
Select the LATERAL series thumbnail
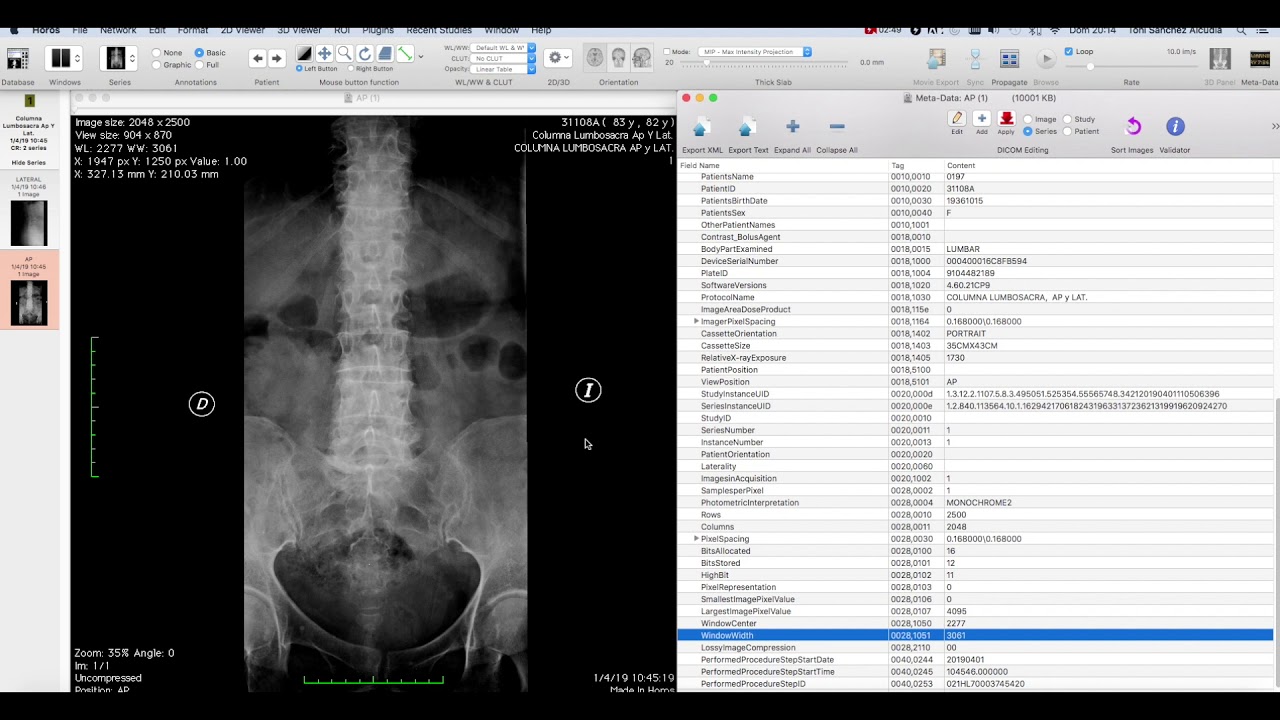[x=29, y=223]
